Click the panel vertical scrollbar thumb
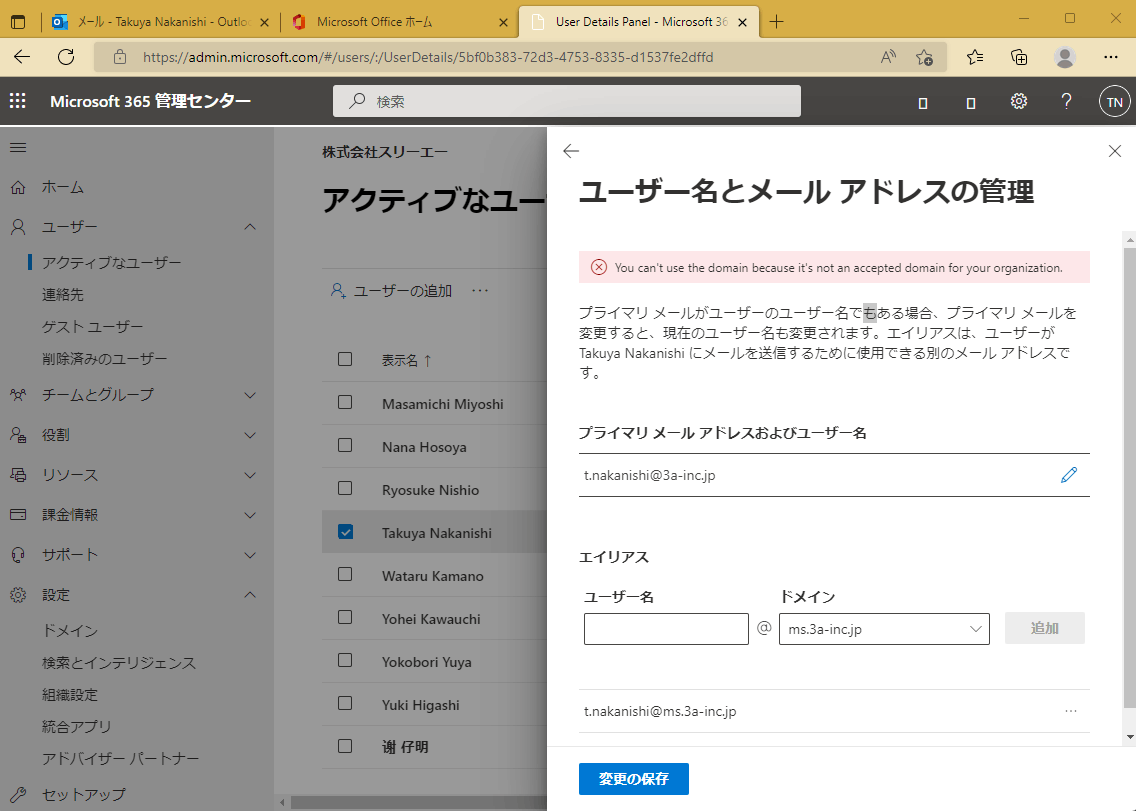The width and height of the screenshot is (1136, 811). click(1129, 477)
